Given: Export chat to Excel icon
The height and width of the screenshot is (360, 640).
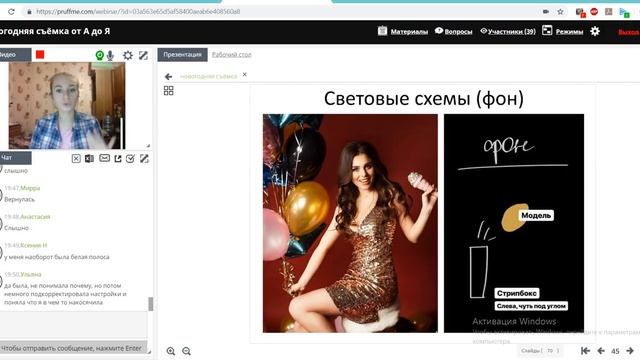Looking at the screenshot, I should click(x=89, y=158).
